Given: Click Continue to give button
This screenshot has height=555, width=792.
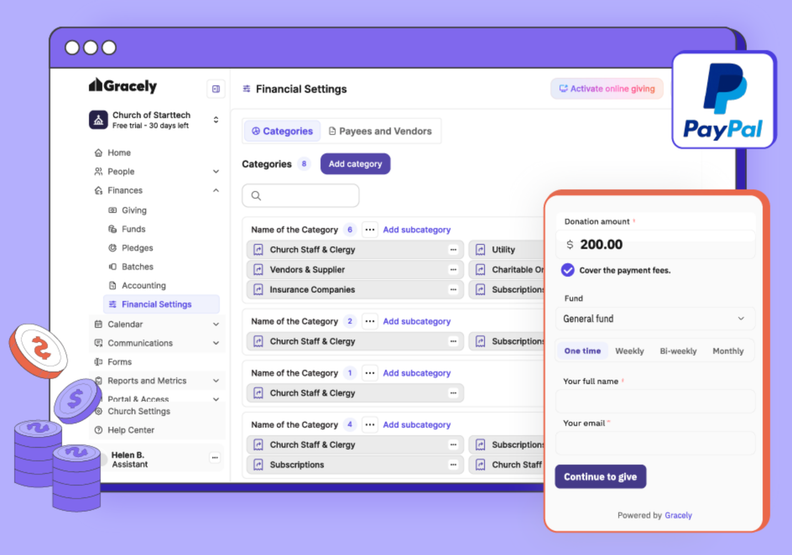Looking at the screenshot, I should (600, 477).
